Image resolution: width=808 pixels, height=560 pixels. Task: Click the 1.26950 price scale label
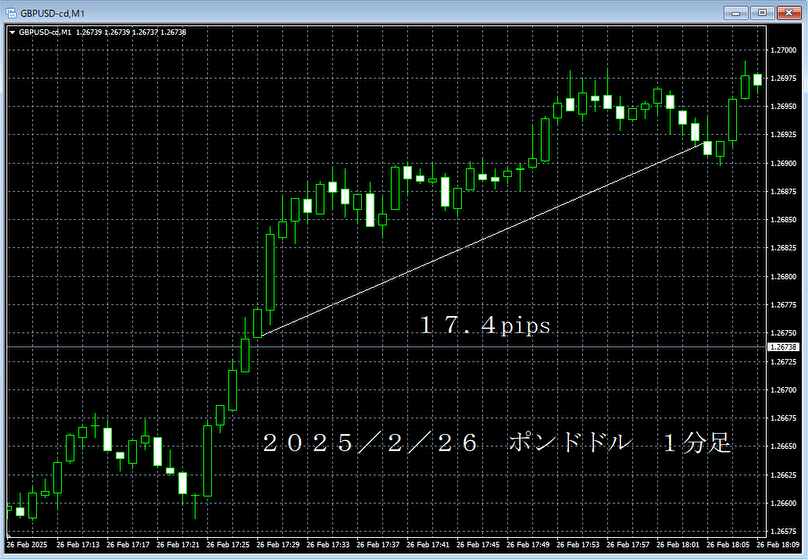[x=783, y=107]
